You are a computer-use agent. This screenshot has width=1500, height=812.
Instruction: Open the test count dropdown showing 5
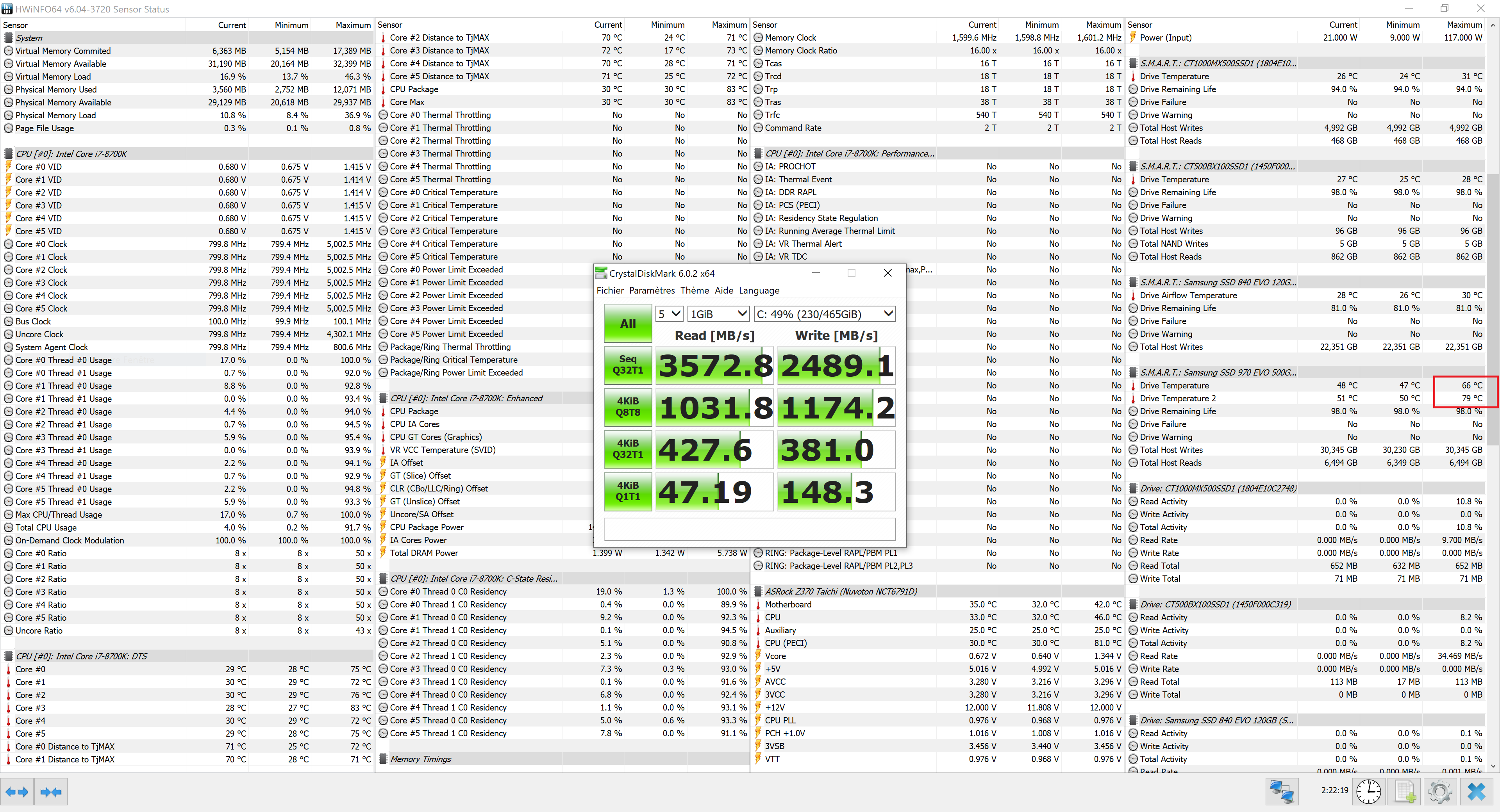tap(668, 314)
